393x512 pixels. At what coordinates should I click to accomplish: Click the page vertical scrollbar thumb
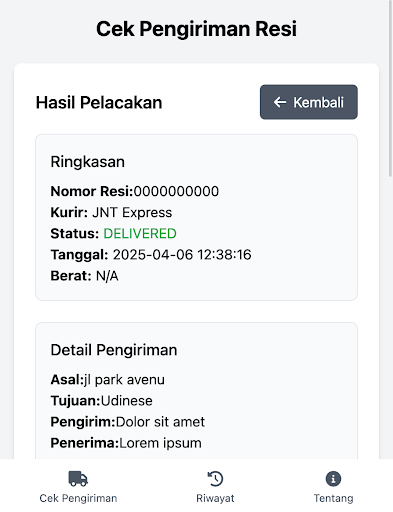click(390, 88)
